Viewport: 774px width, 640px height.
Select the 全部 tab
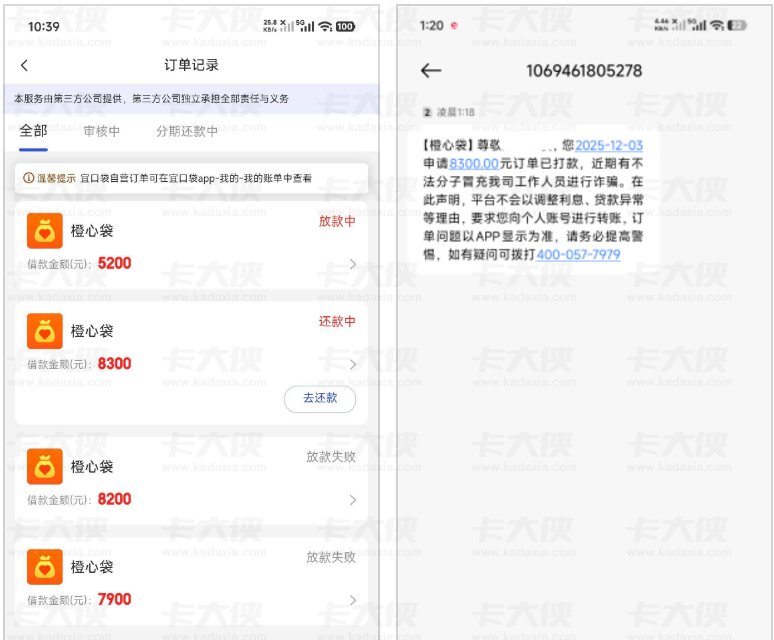(34, 131)
